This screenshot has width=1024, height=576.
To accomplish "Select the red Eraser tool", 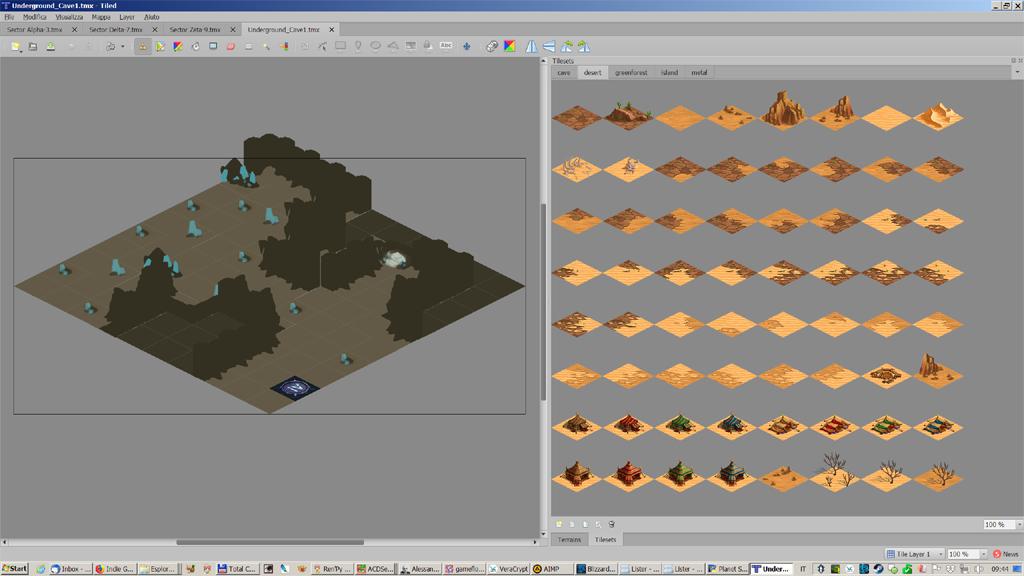I will (231, 46).
